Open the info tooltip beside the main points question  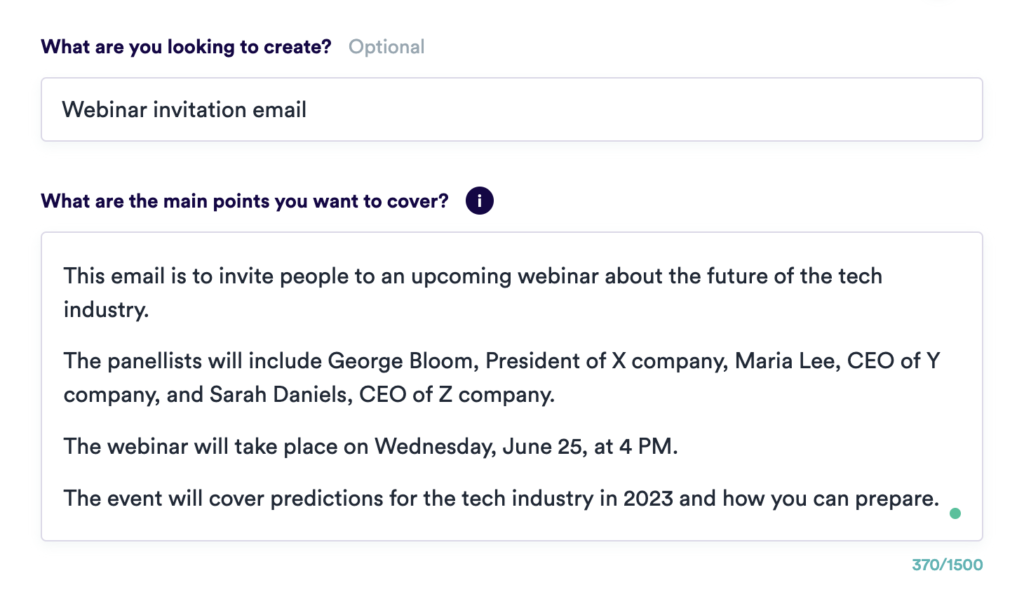(479, 200)
